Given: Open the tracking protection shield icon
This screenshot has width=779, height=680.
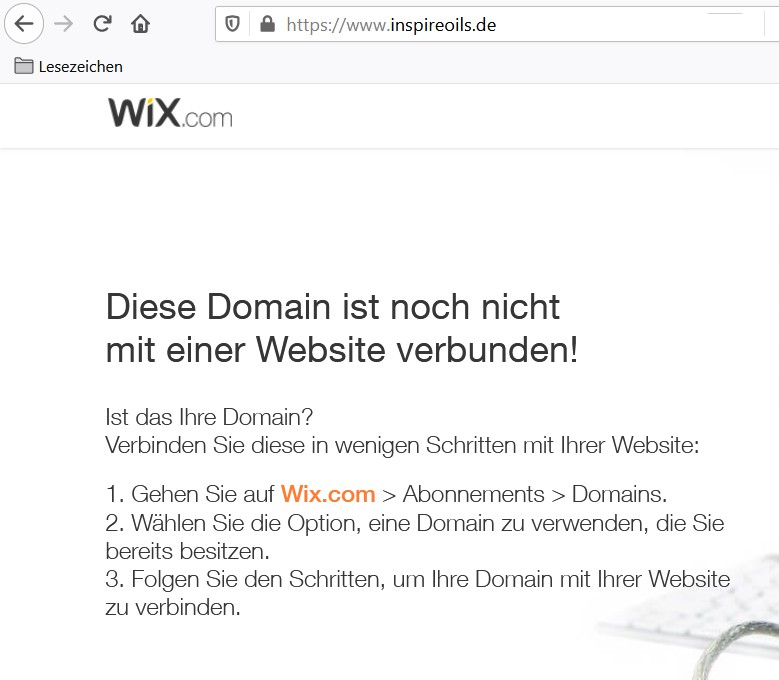Looking at the screenshot, I should coord(233,24).
